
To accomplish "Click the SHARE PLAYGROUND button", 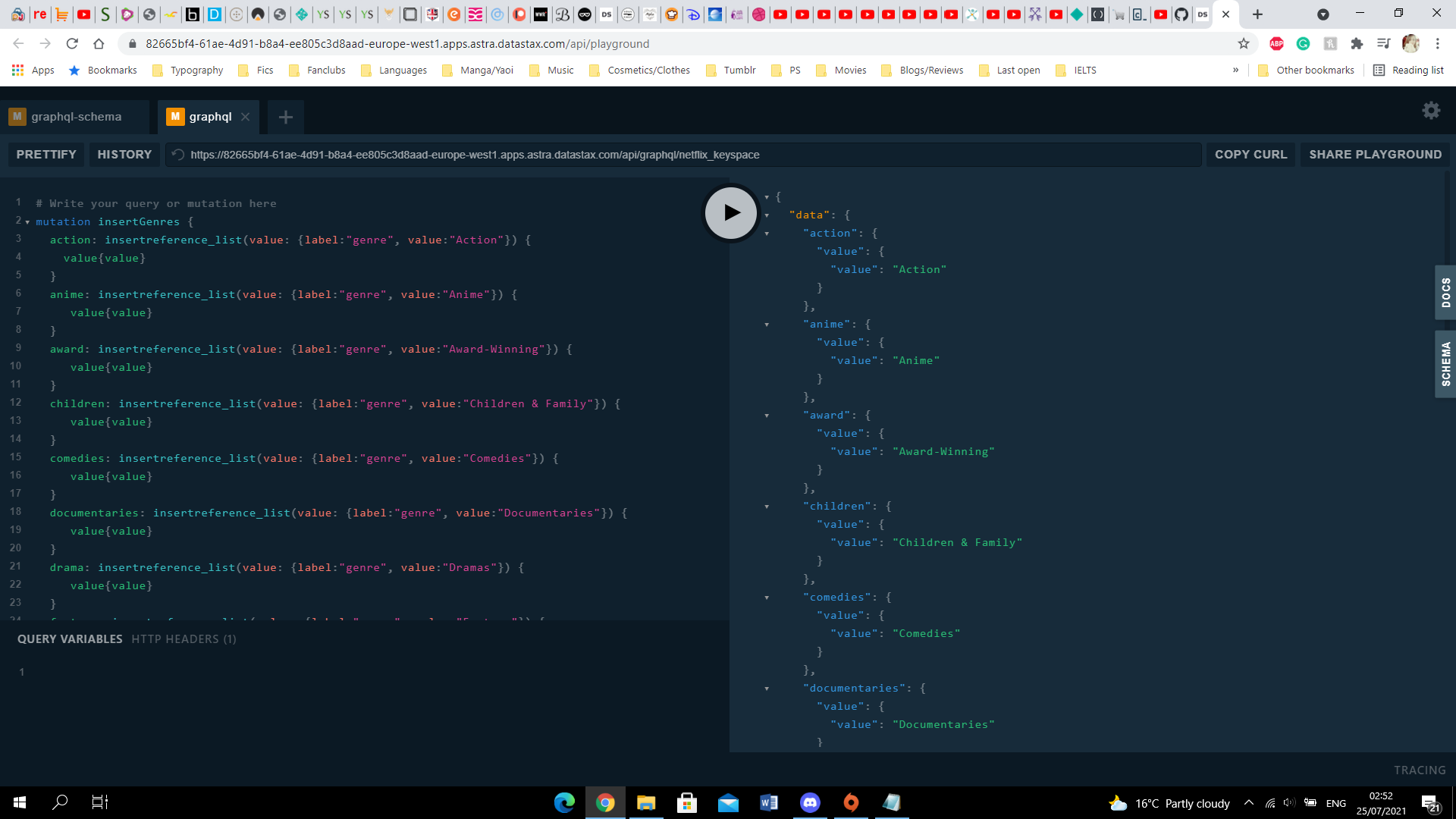I will 1375,154.
